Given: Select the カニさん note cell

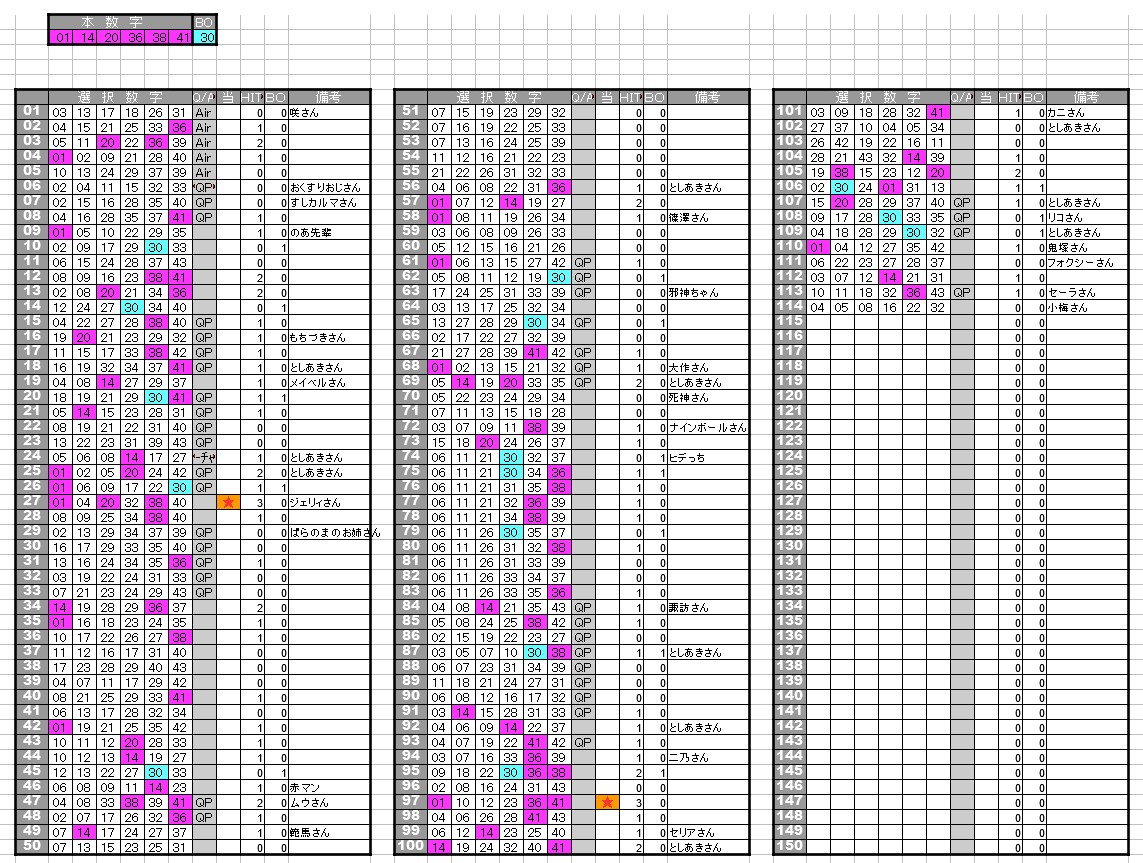Looking at the screenshot, I should coord(1087,112).
